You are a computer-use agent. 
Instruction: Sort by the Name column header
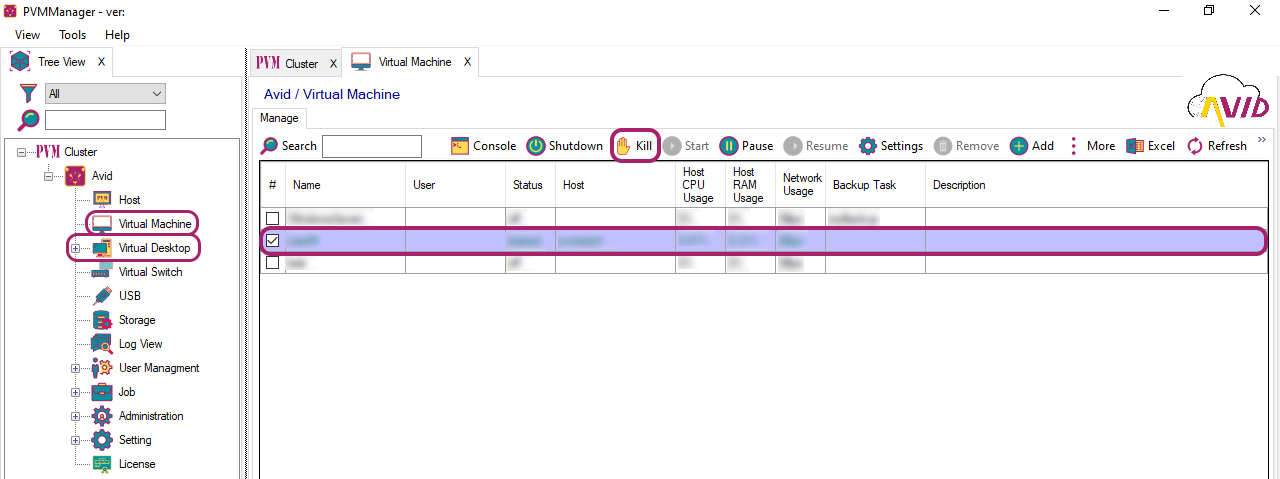pos(345,185)
